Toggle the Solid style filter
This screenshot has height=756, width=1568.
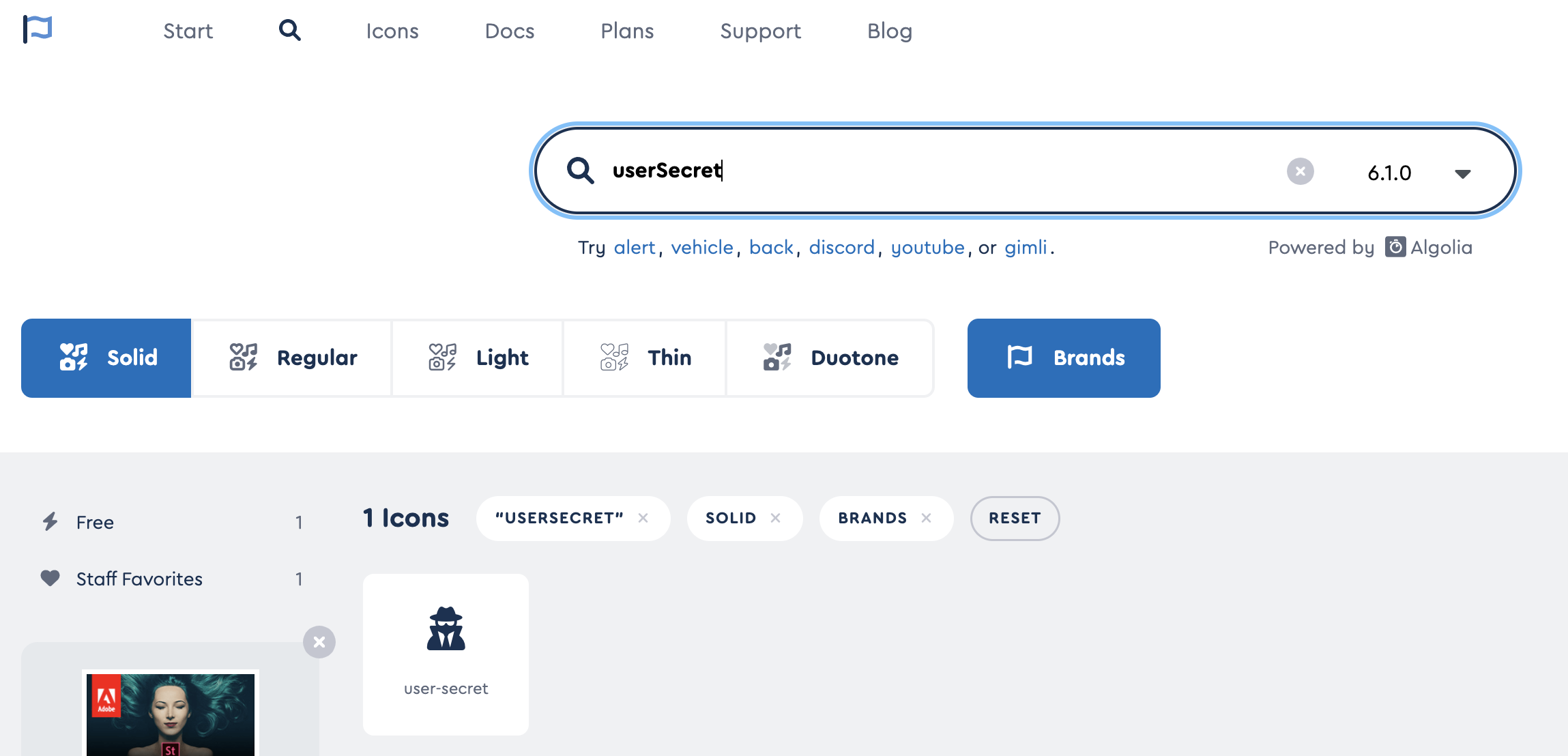(106, 358)
